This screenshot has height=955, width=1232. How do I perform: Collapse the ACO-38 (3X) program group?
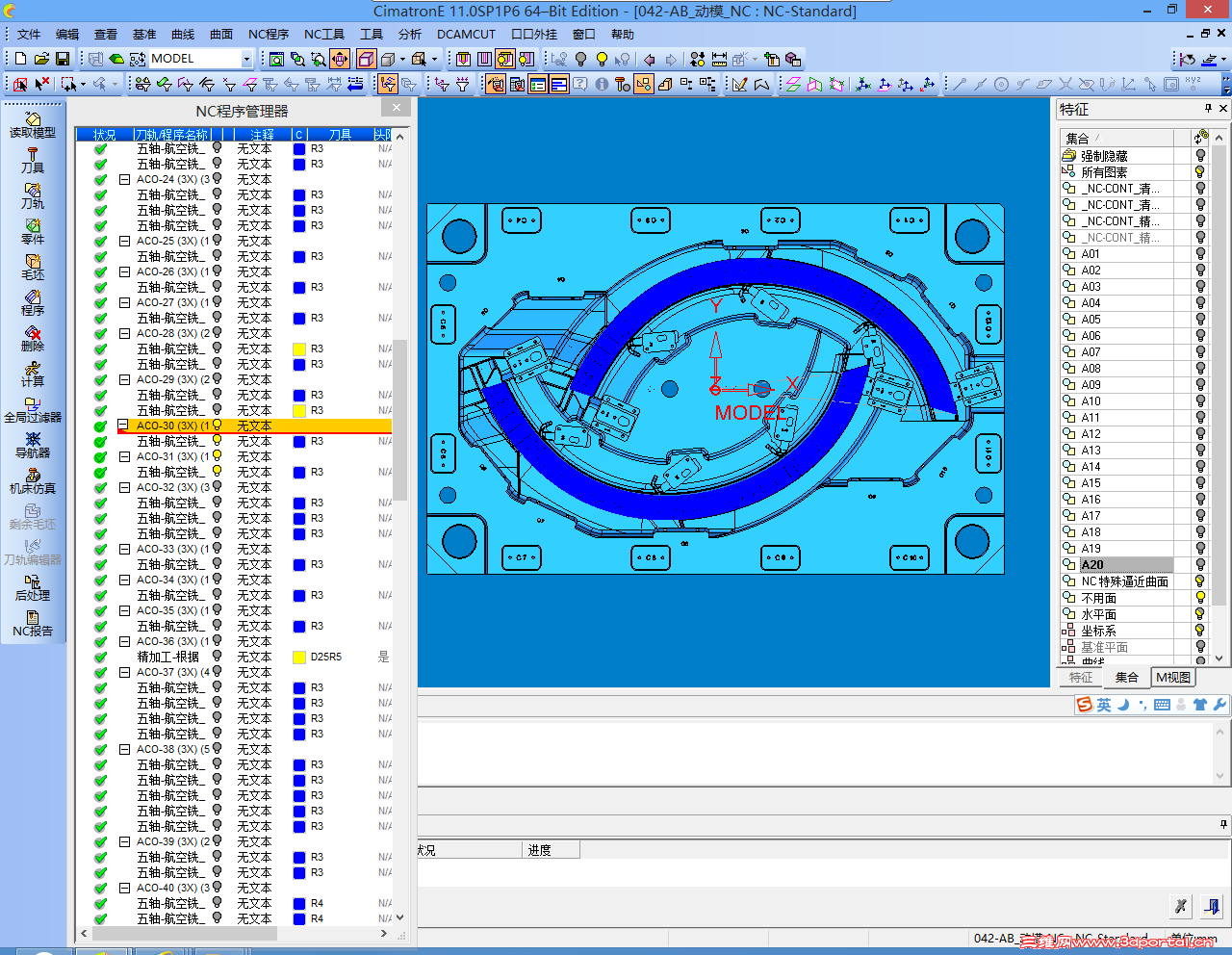124,749
